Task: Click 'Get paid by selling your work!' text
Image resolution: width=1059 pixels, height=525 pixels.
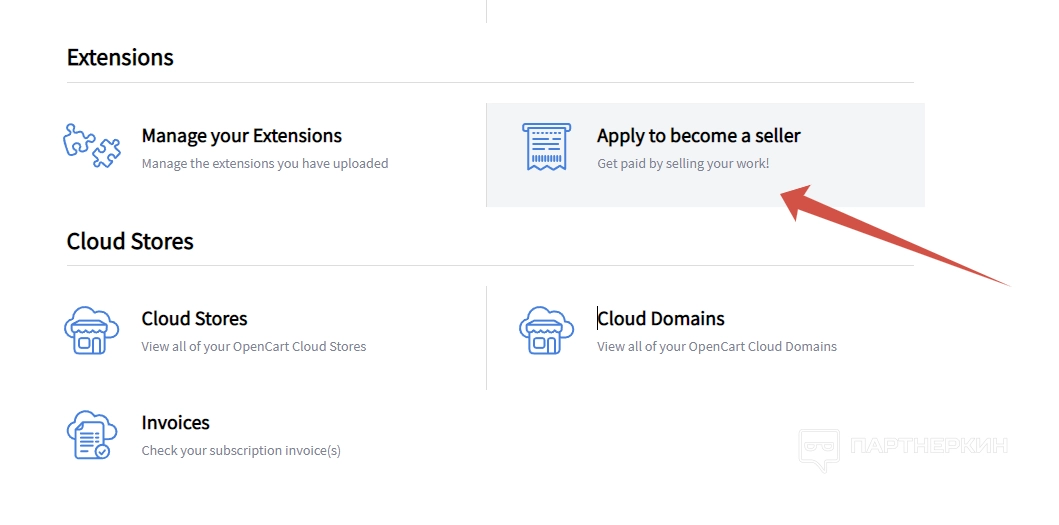Action: point(683,163)
